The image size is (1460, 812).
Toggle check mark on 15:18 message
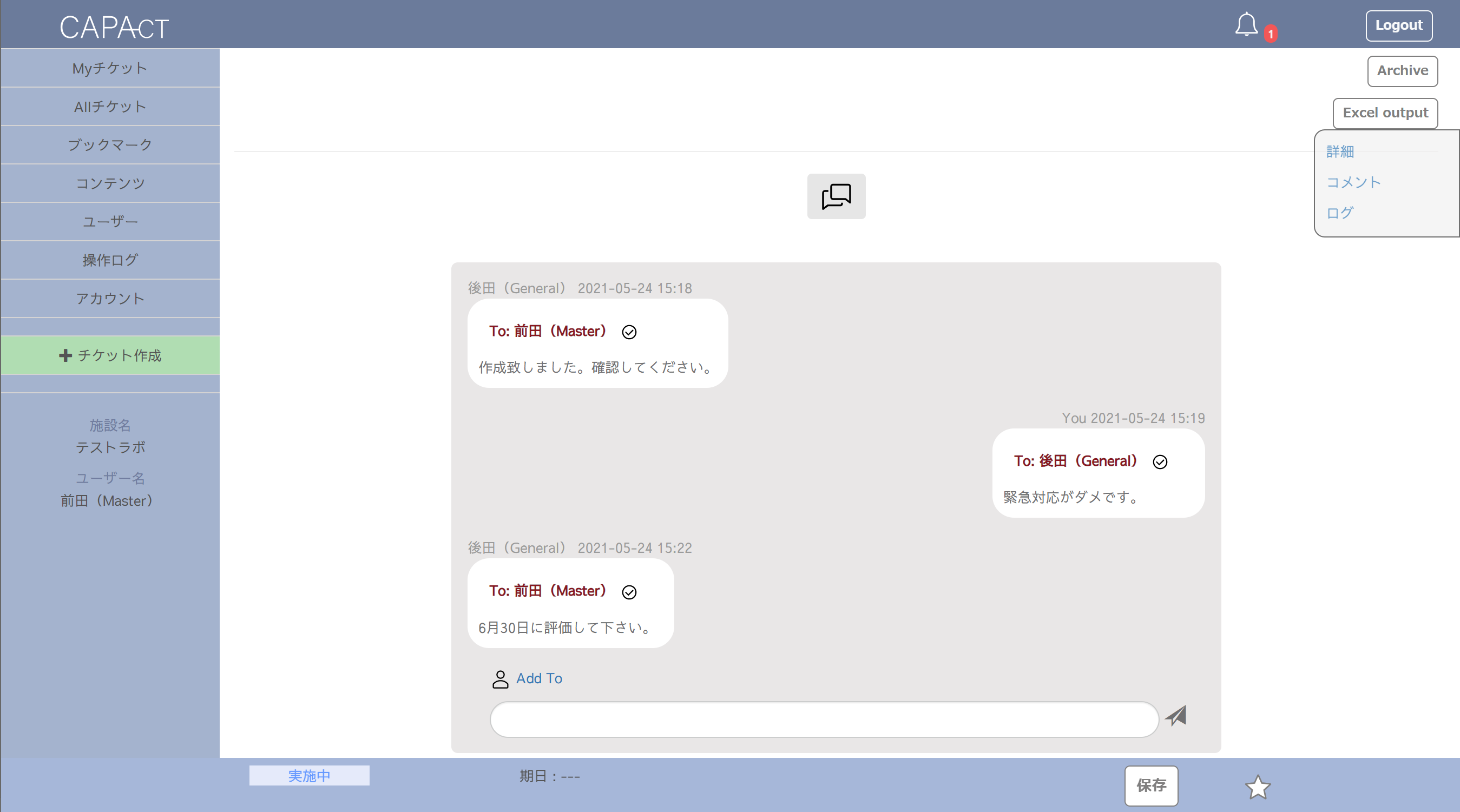(629, 332)
